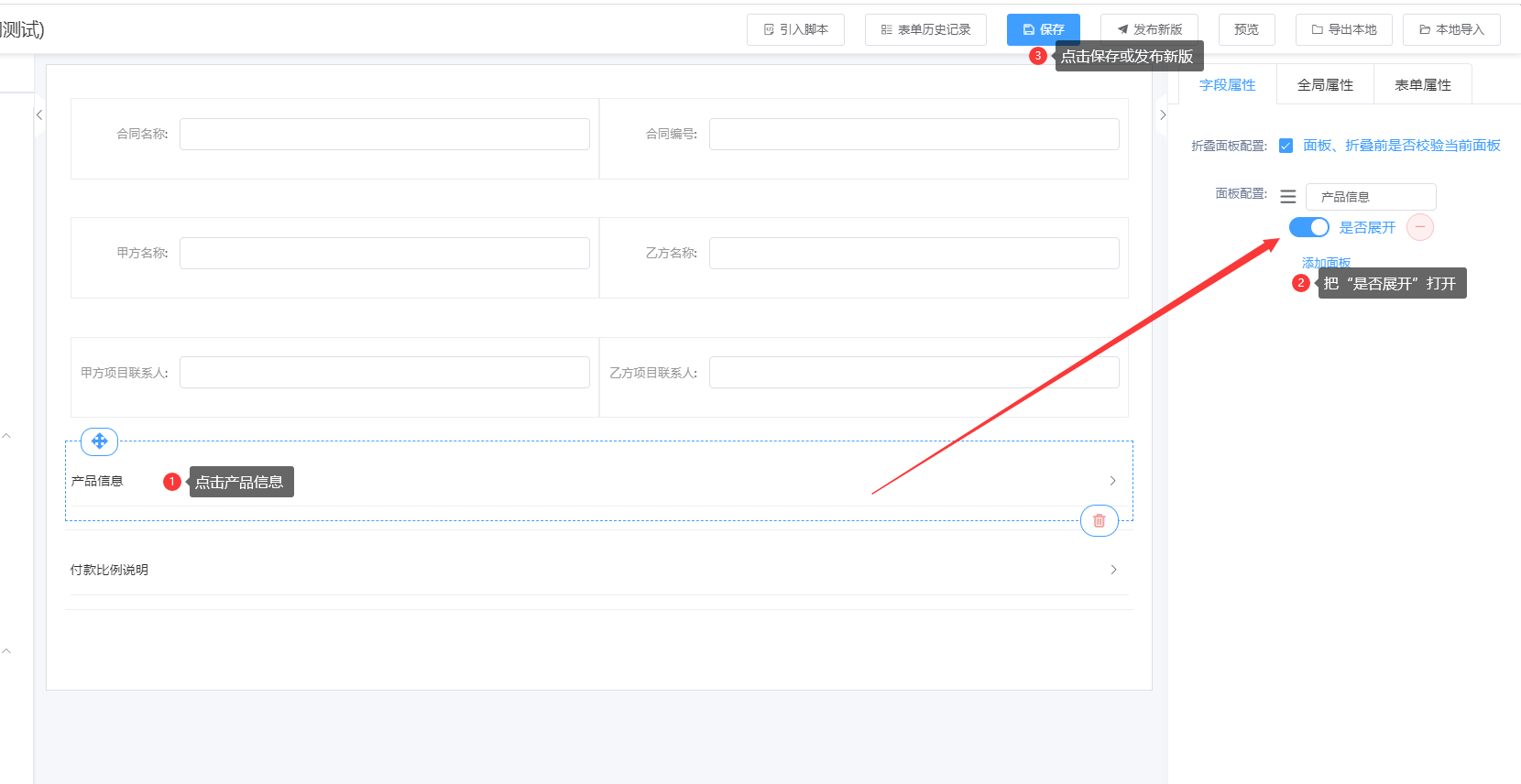
Task: Click the trash delete icon on 产品信息 panel
Action: [x=1100, y=520]
